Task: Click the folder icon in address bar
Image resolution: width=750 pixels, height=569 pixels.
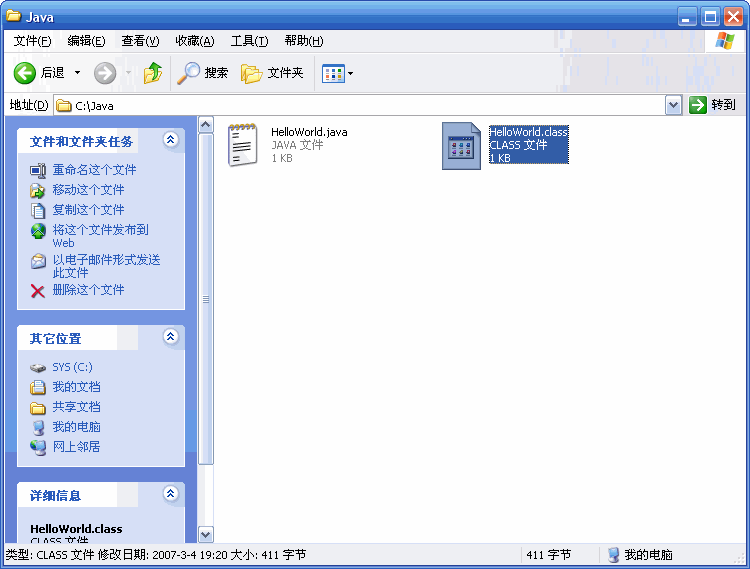Action: 64,106
